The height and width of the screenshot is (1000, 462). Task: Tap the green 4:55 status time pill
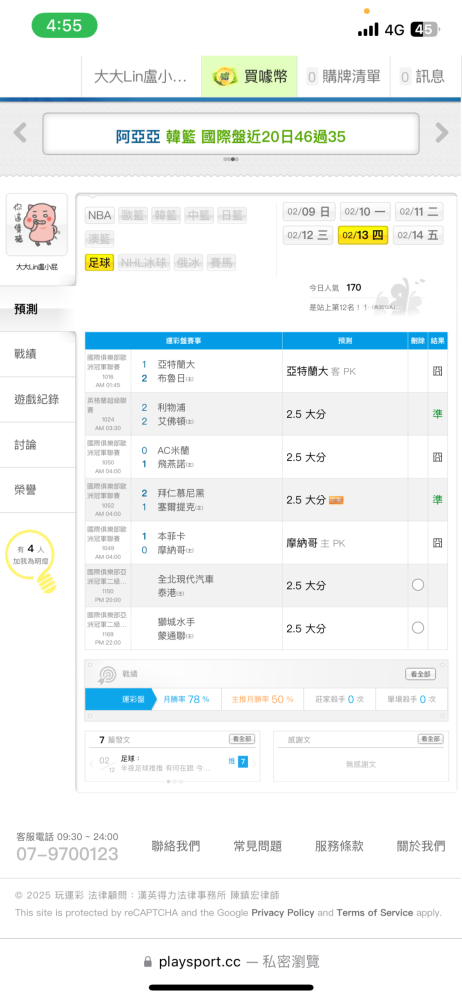tap(64, 26)
